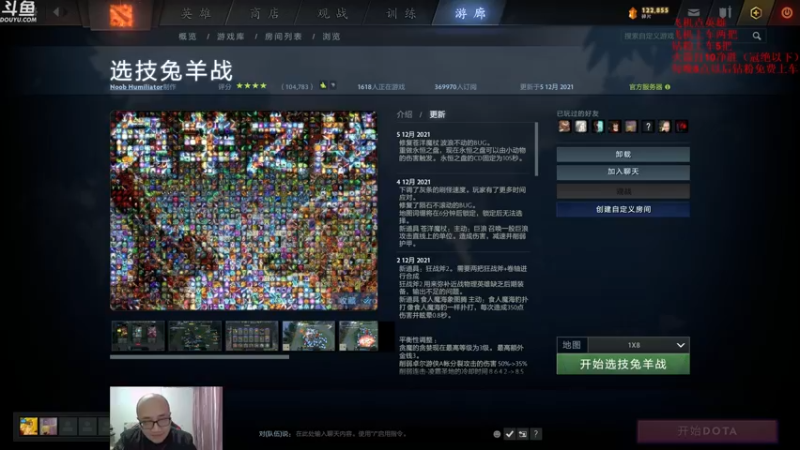Open the armory shield and sword icon
The width and height of the screenshot is (800, 450).
(725, 12)
